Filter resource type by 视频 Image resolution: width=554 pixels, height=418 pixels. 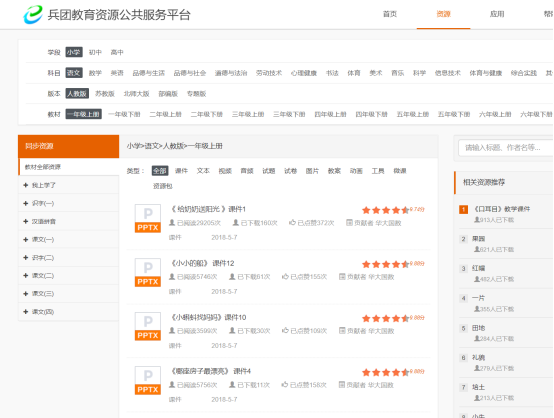[x=225, y=171]
